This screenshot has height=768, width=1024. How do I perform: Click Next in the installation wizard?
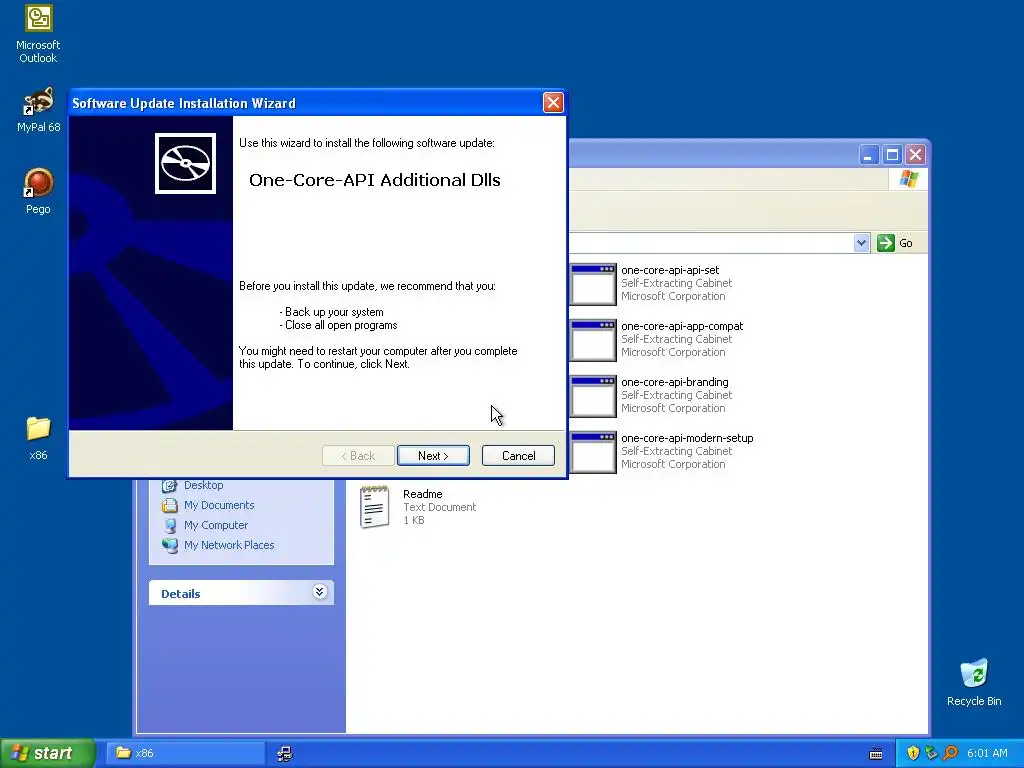(x=433, y=456)
